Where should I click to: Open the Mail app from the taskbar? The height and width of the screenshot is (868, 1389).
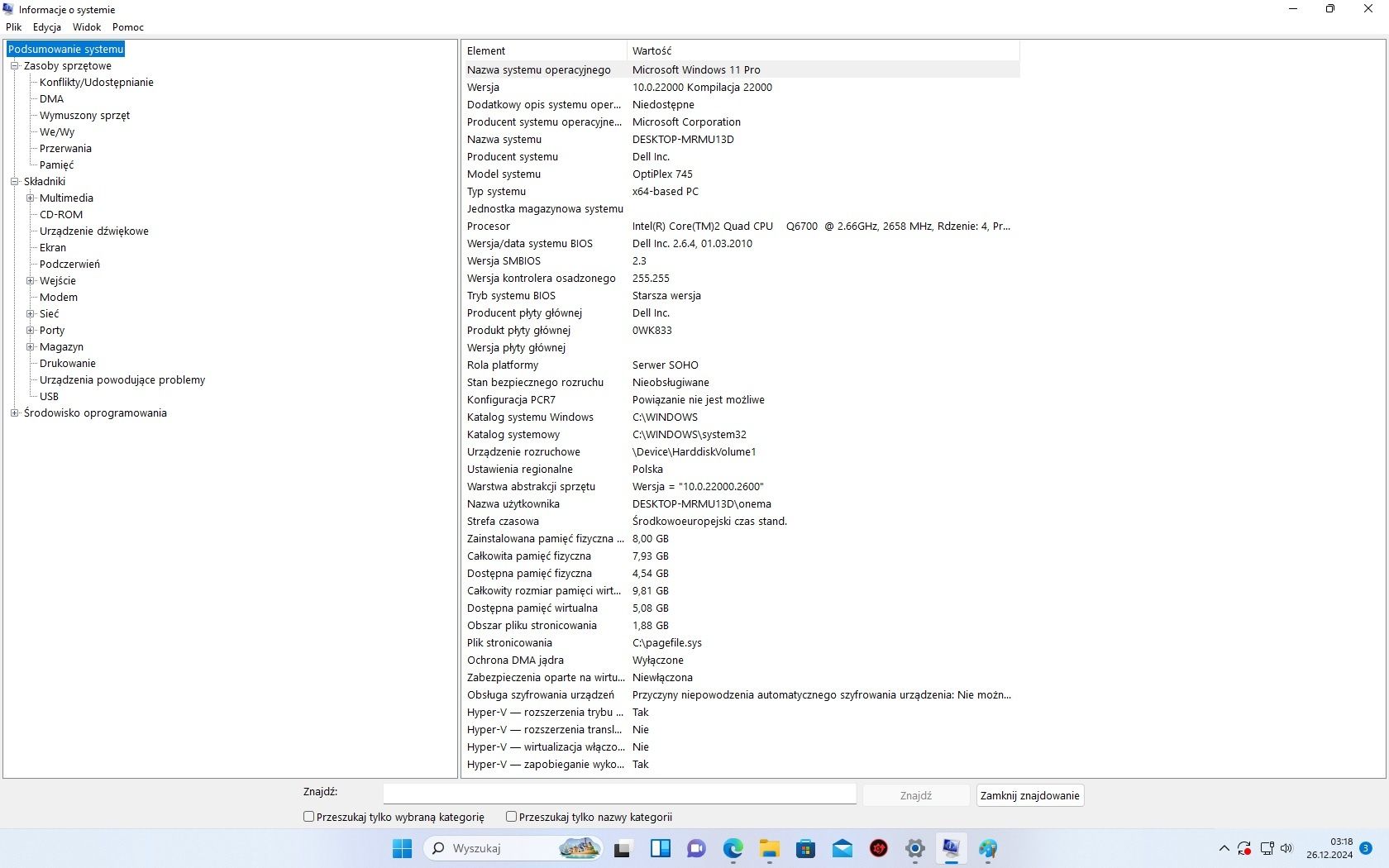[842, 848]
